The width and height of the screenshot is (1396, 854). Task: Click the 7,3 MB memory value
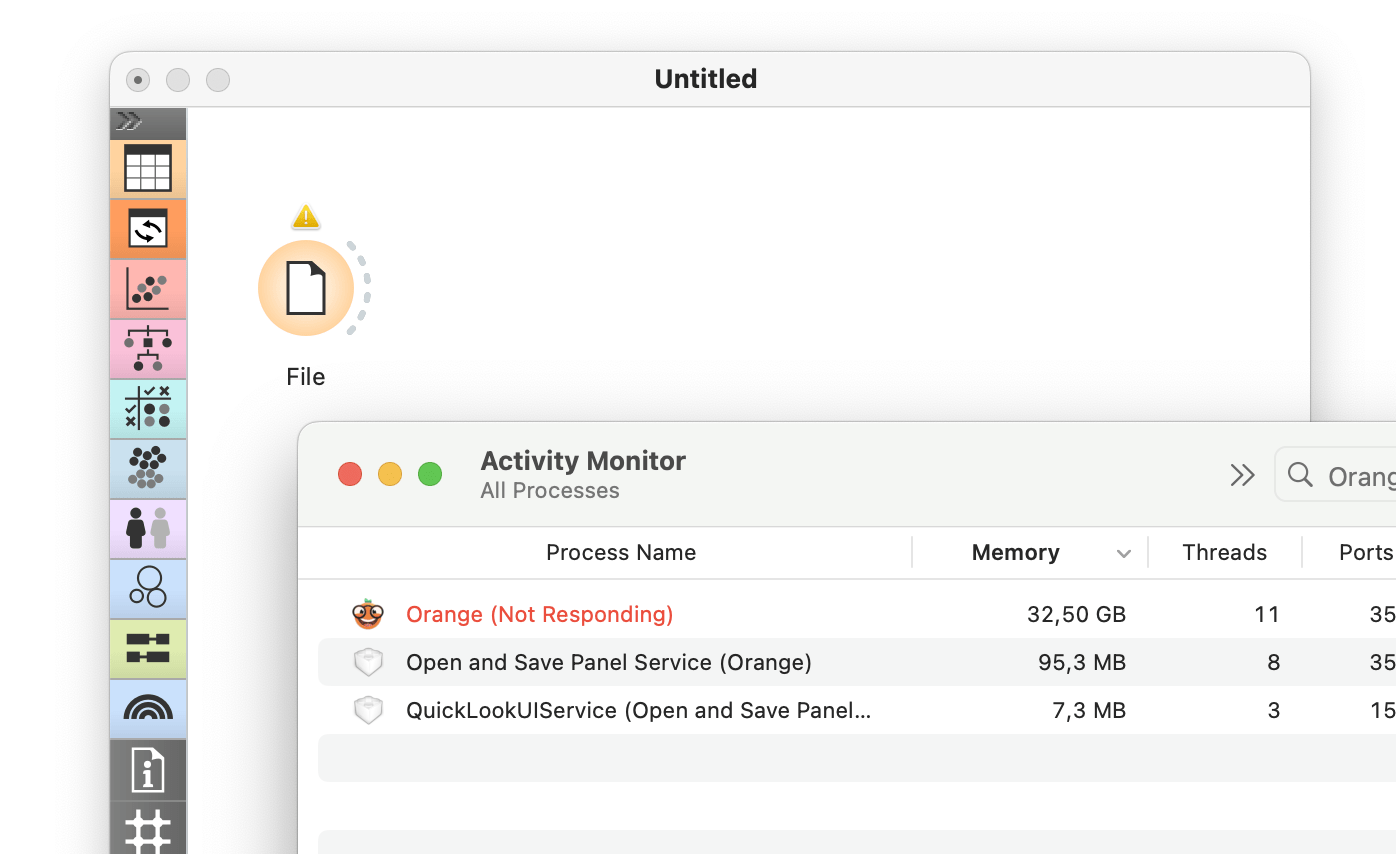(x=1089, y=710)
